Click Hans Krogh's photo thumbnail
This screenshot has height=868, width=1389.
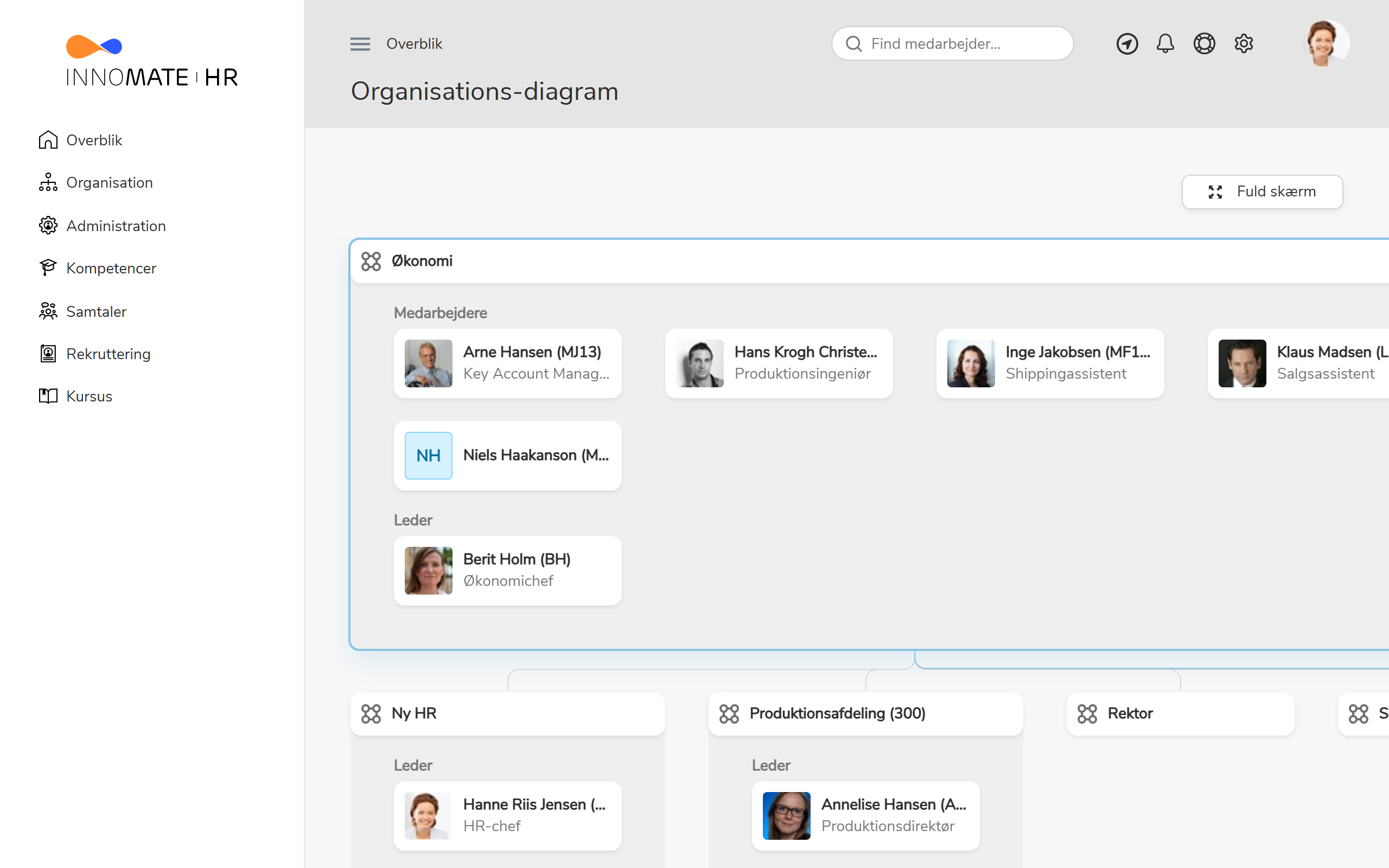tap(700, 363)
